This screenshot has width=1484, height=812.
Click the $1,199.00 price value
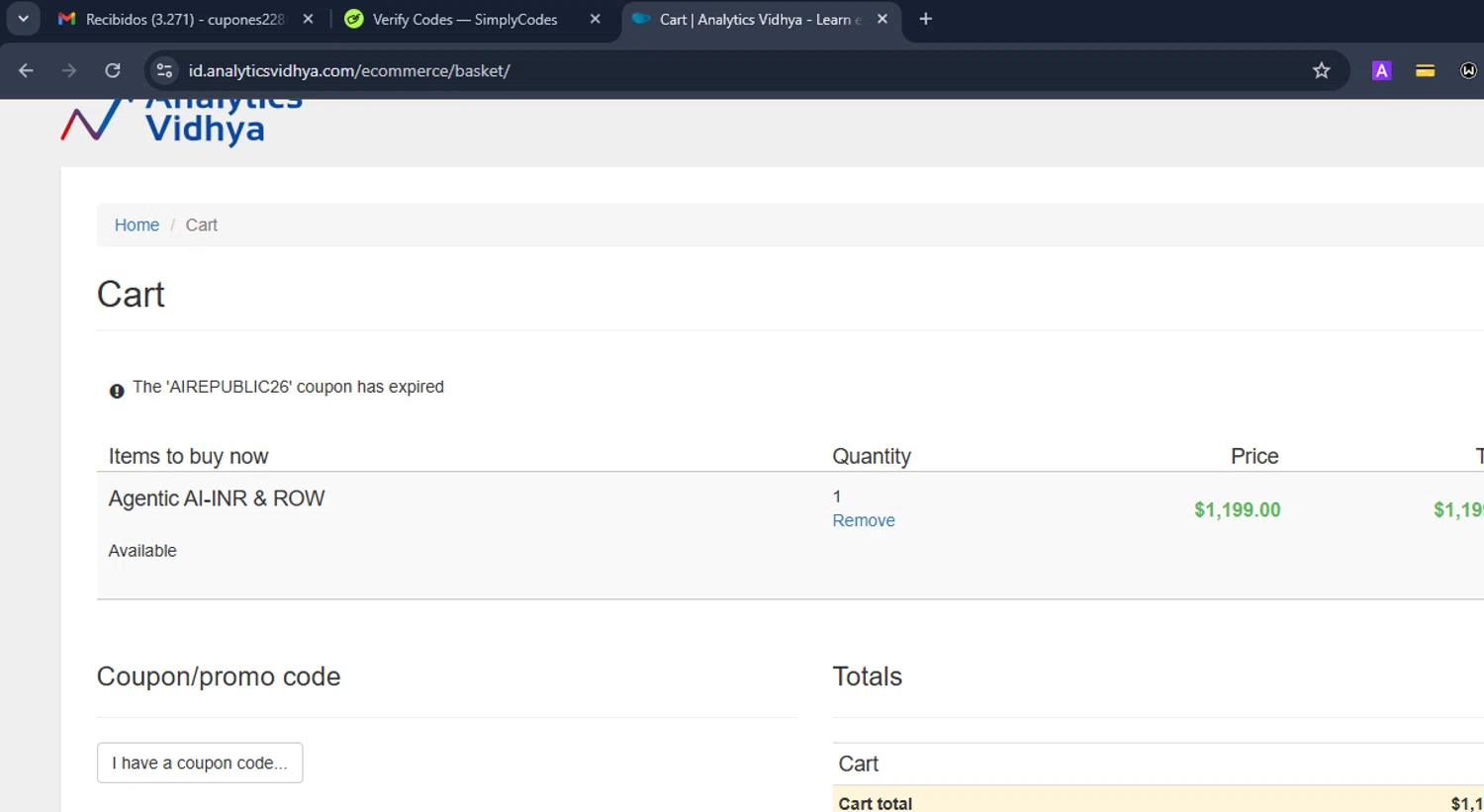click(x=1237, y=509)
